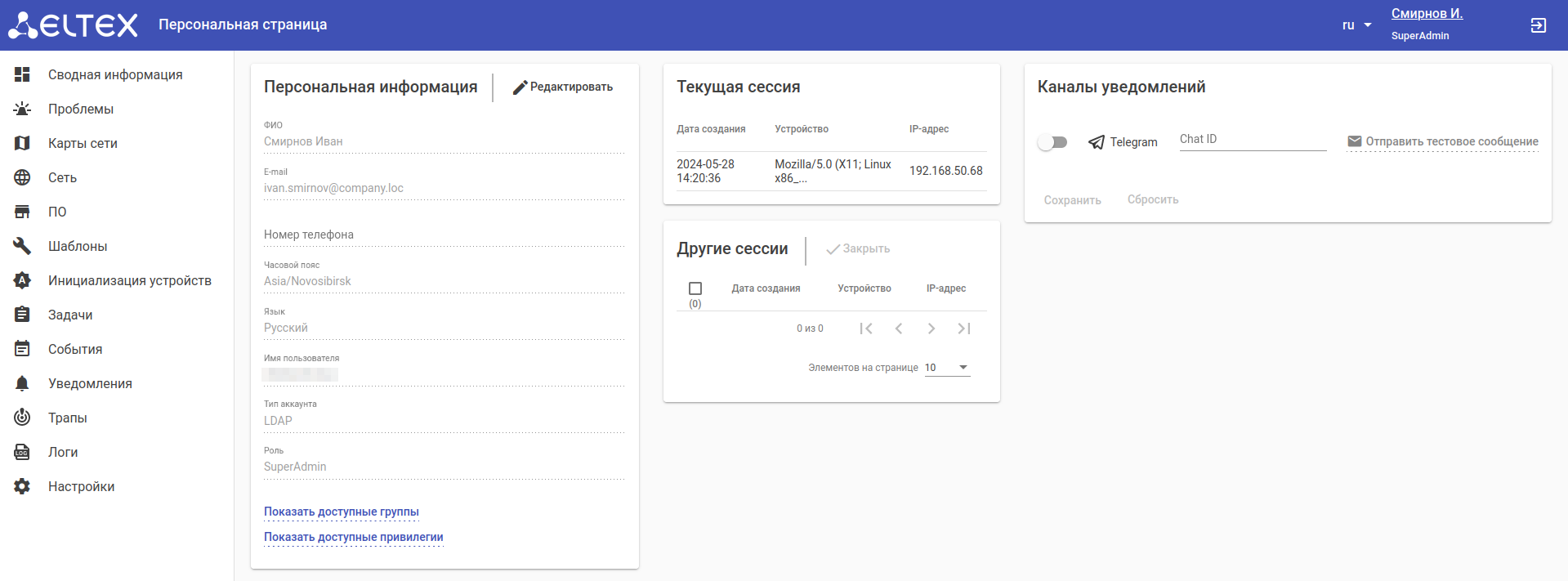The height and width of the screenshot is (581, 1568).
Task: Click Отправить тестовое сообщение link
Action: coord(1443,141)
